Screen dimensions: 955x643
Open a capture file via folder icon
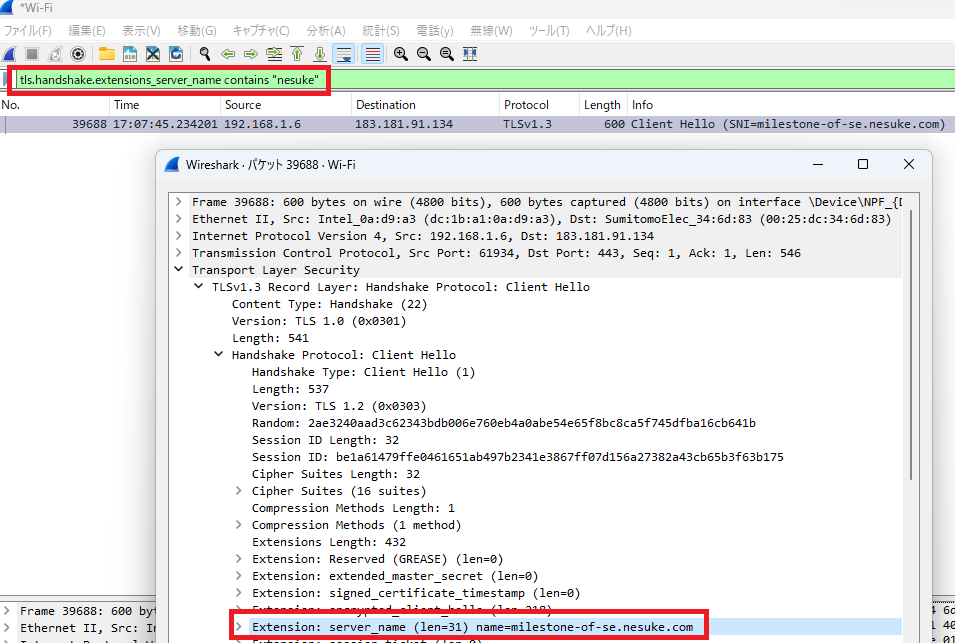(x=106, y=54)
